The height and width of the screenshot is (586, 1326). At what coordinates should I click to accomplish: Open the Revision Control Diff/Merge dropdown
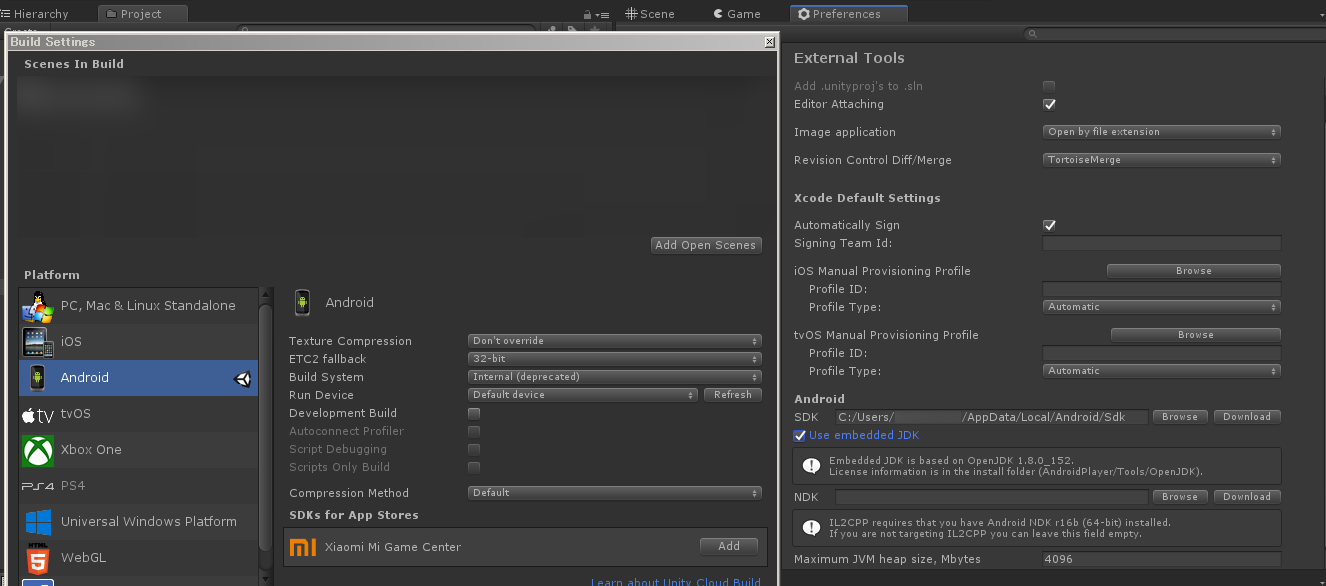(1161, 159)
